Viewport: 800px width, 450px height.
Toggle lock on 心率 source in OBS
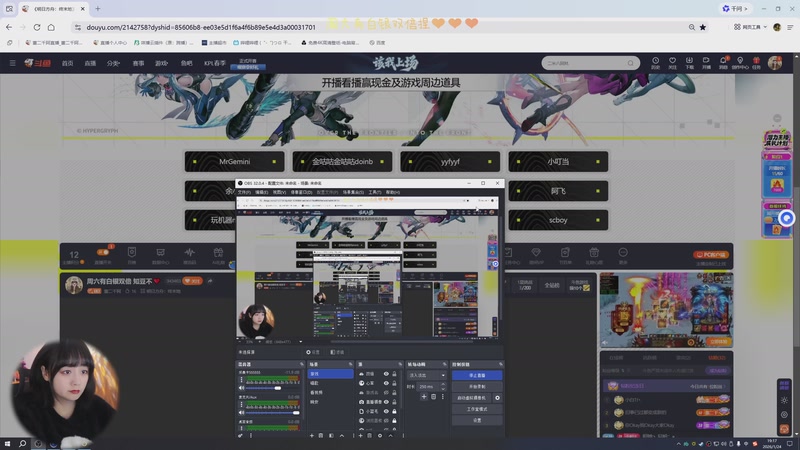coord(394,383)
